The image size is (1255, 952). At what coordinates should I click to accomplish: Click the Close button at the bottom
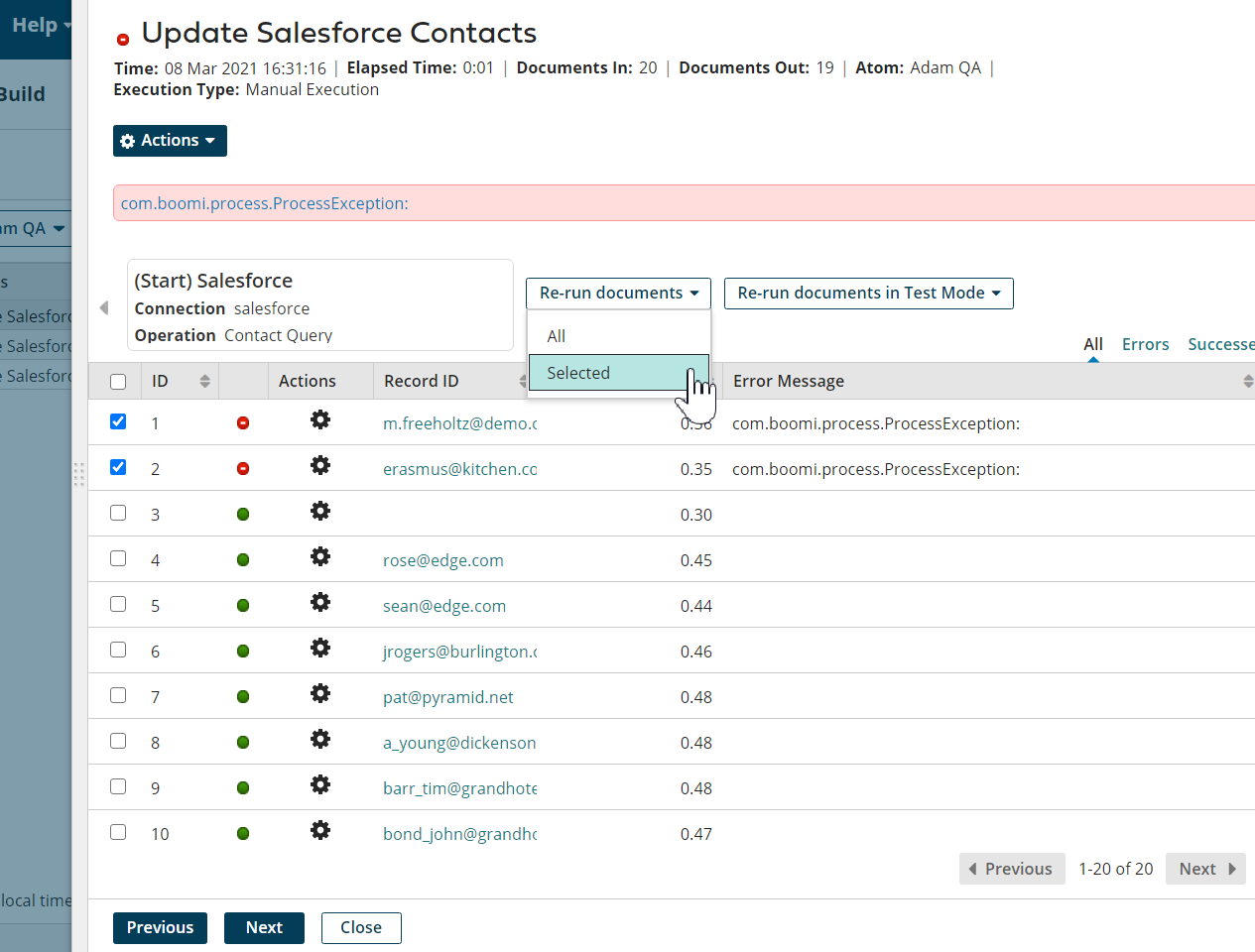point(360,927)
